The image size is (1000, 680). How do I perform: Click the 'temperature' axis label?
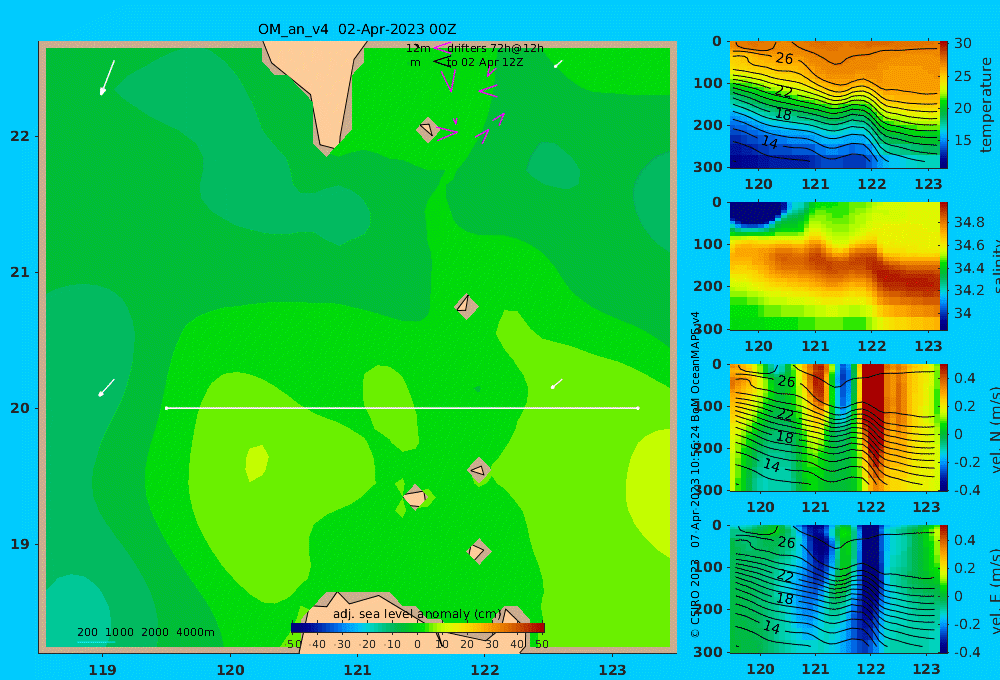click(x=987, y=105)
